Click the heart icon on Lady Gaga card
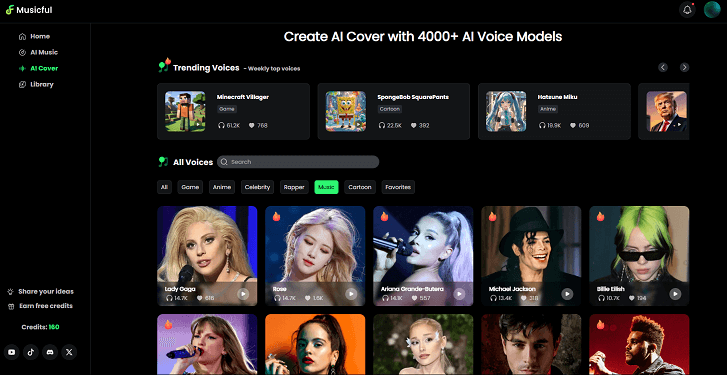The width and height of the screenshot is (727, 375). tap(200, 298)
